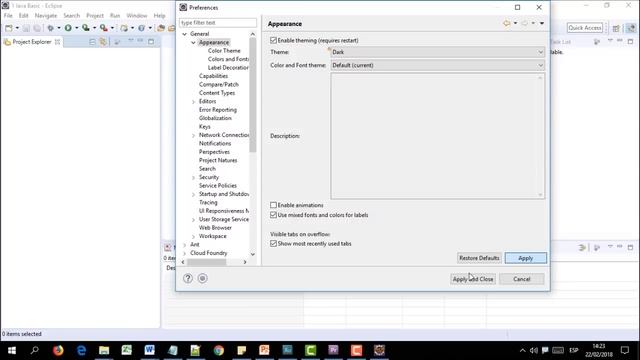The width and height of the screenshot is (640, 360).
Task: Select Color Theme in the preferences tree
Action: pos(224,51)
